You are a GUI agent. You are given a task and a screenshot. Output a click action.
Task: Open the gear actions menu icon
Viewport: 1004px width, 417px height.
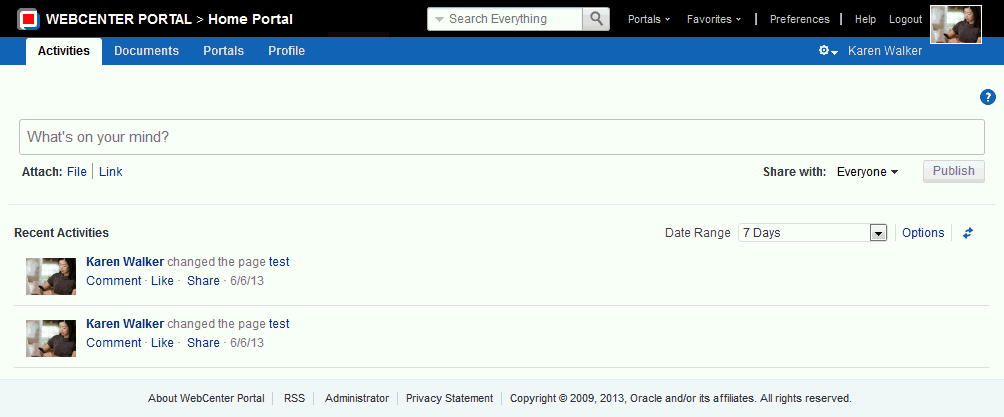coord(828,51)
